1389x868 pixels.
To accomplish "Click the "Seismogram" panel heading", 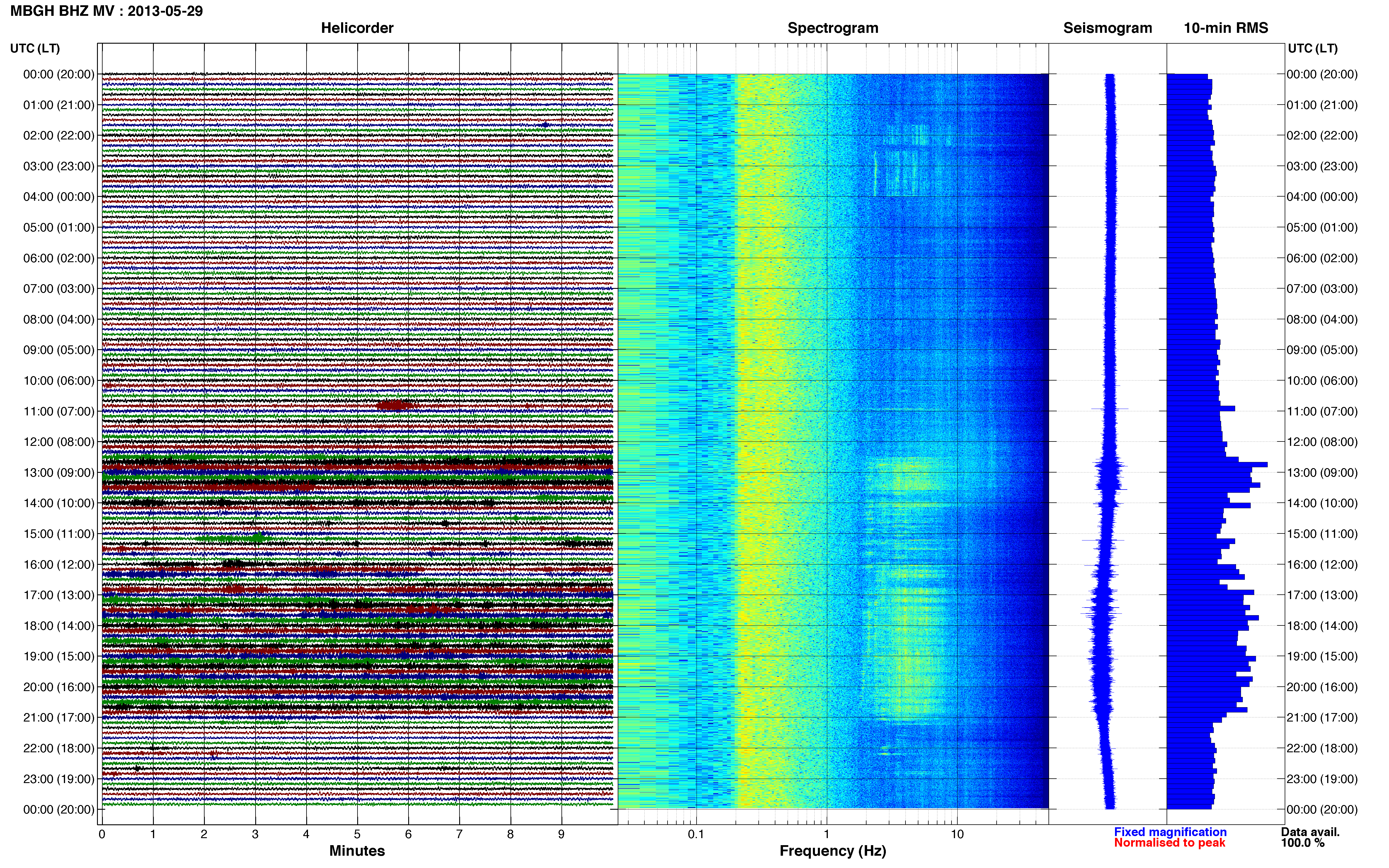I will 1108,28.
